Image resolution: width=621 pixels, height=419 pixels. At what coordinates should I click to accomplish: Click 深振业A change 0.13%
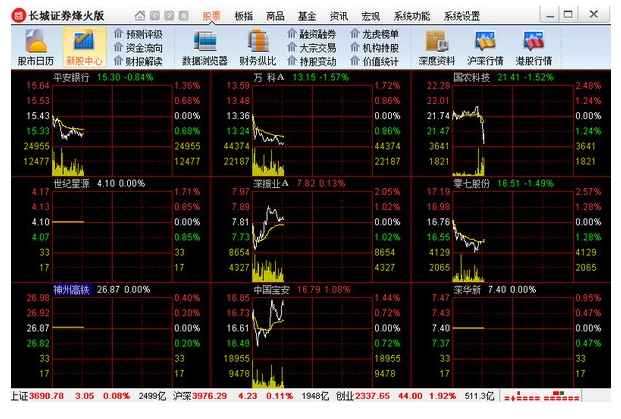(333, 183)
